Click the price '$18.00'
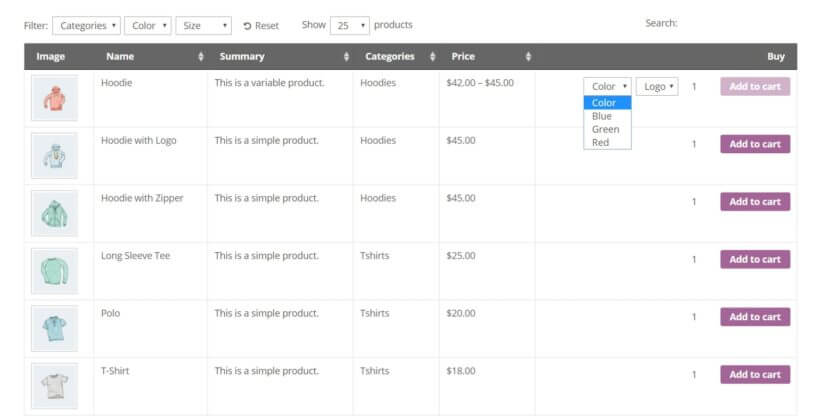 461,370
